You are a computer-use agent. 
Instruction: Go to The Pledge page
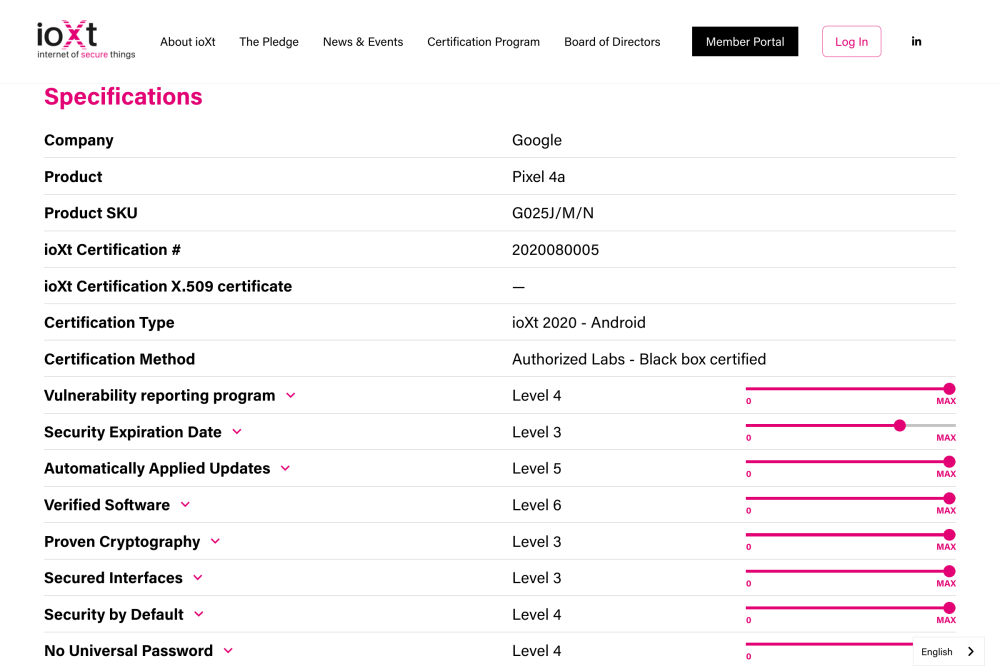pyautogui.click(x=269, y=42)
